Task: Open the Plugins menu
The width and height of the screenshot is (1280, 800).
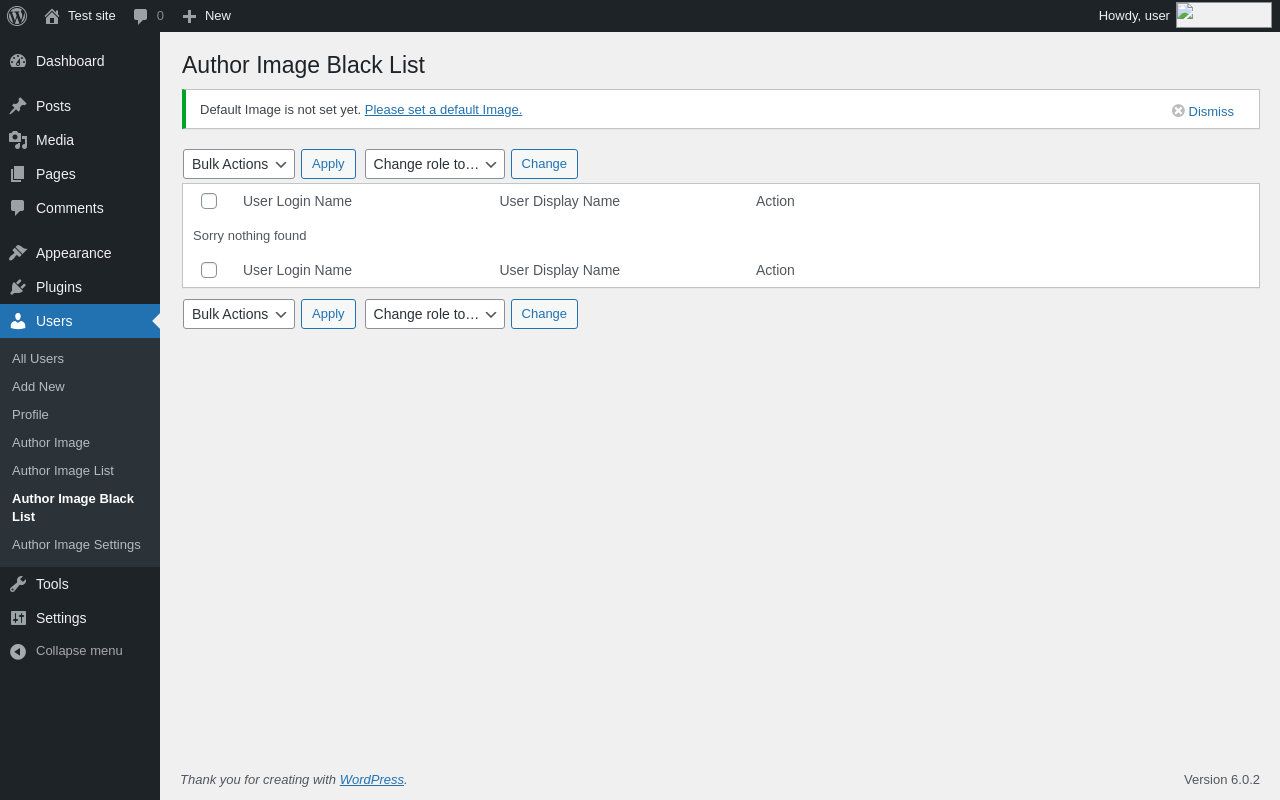Action: click(80, 287)
